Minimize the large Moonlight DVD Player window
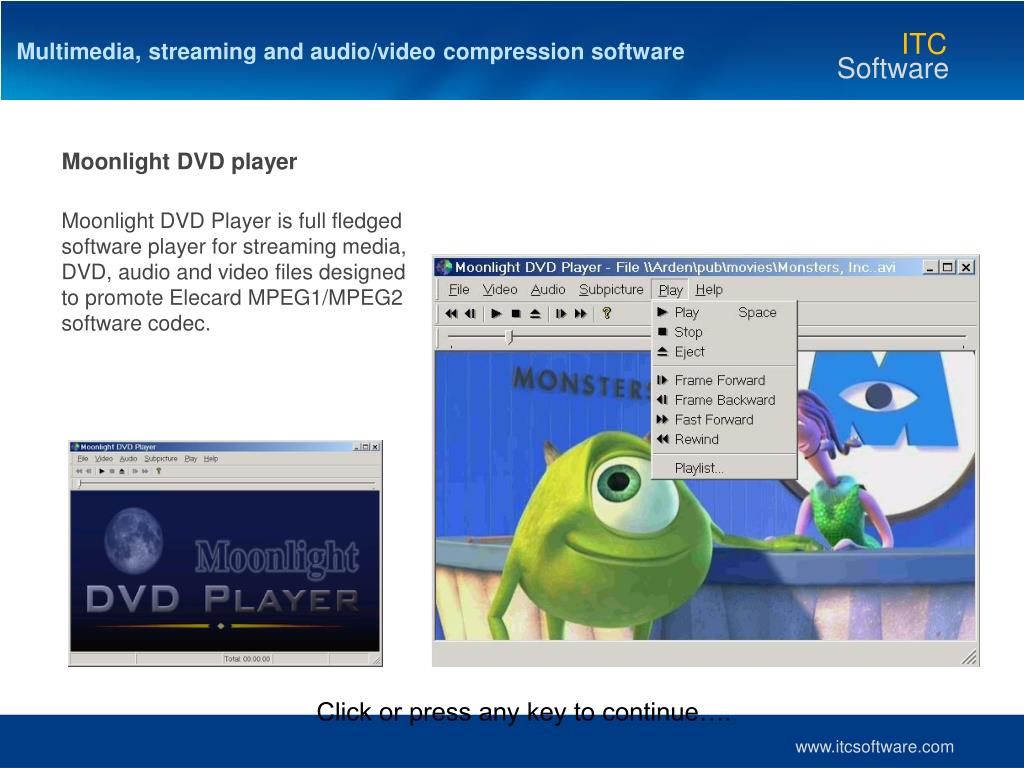Image resolution: width=1024 pixels, height=768 pixels. point(930,267)
